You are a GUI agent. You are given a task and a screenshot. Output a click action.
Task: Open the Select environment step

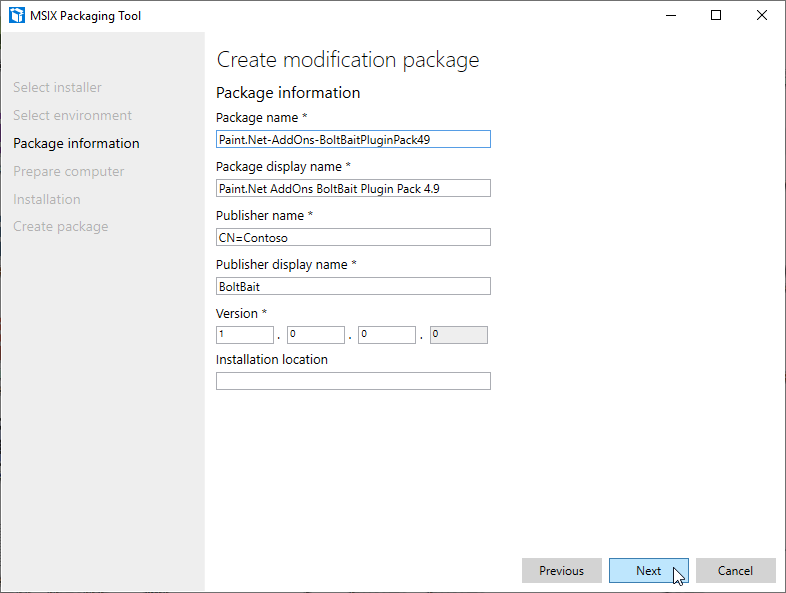[x=72, y=116]
